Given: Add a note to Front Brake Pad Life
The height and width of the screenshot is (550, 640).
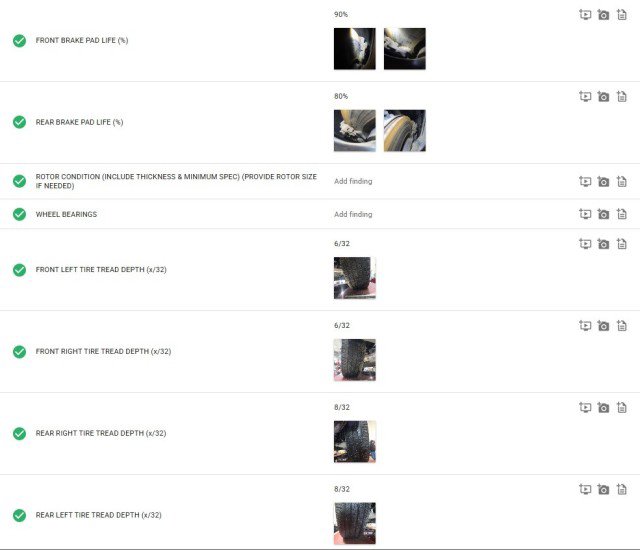Looking at the screenshot, I should 622,15.
